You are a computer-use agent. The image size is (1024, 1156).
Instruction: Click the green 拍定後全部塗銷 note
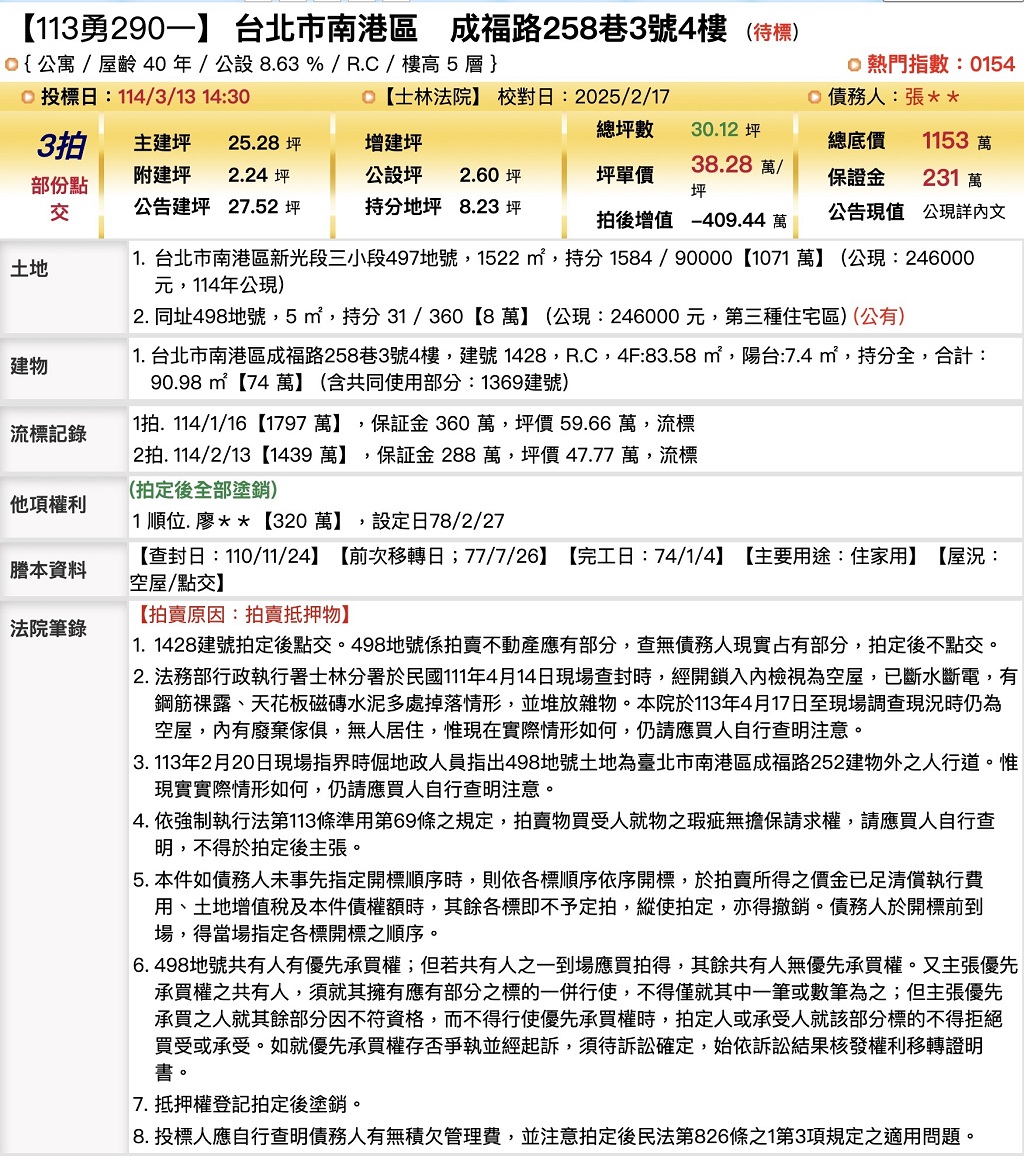(203, 490)
